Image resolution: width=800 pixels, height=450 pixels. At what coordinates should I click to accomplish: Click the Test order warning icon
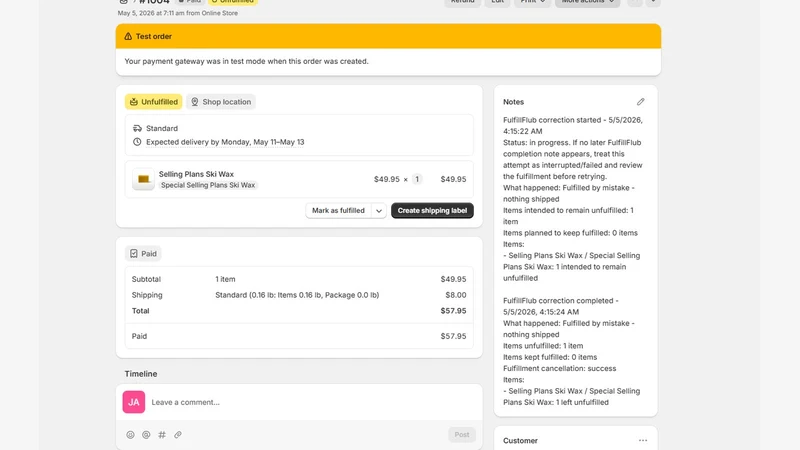click(x=128, y=36)
